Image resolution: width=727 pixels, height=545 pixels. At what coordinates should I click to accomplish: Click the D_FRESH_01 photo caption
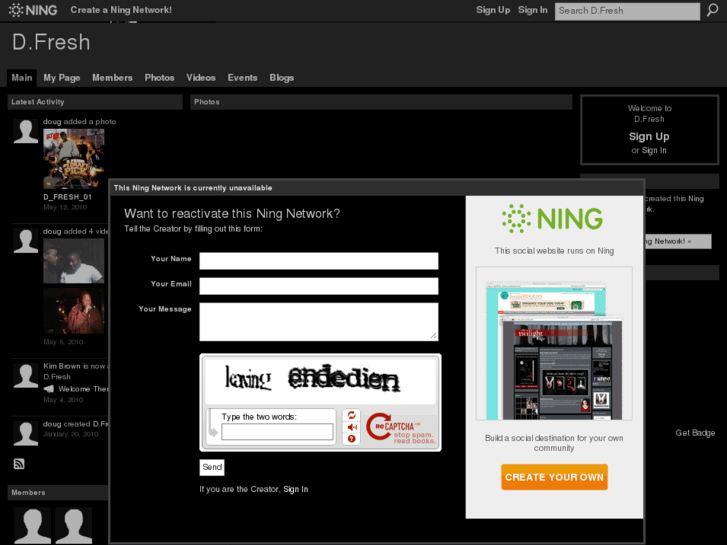pyautogui.click(x=68, y=197)
